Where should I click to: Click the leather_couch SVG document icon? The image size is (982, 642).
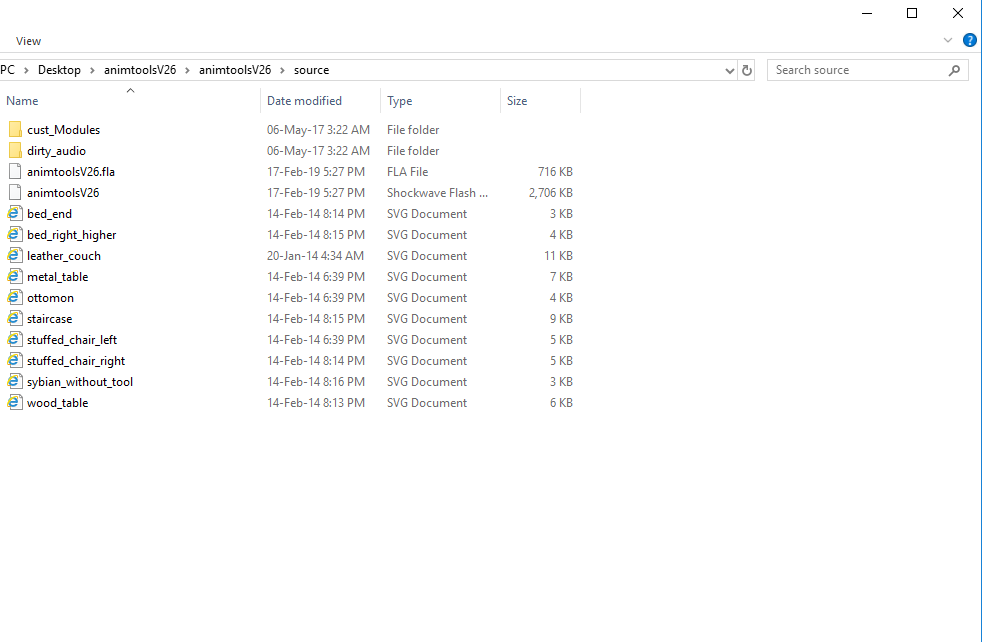pyautogui.click(x=14, y=256)
